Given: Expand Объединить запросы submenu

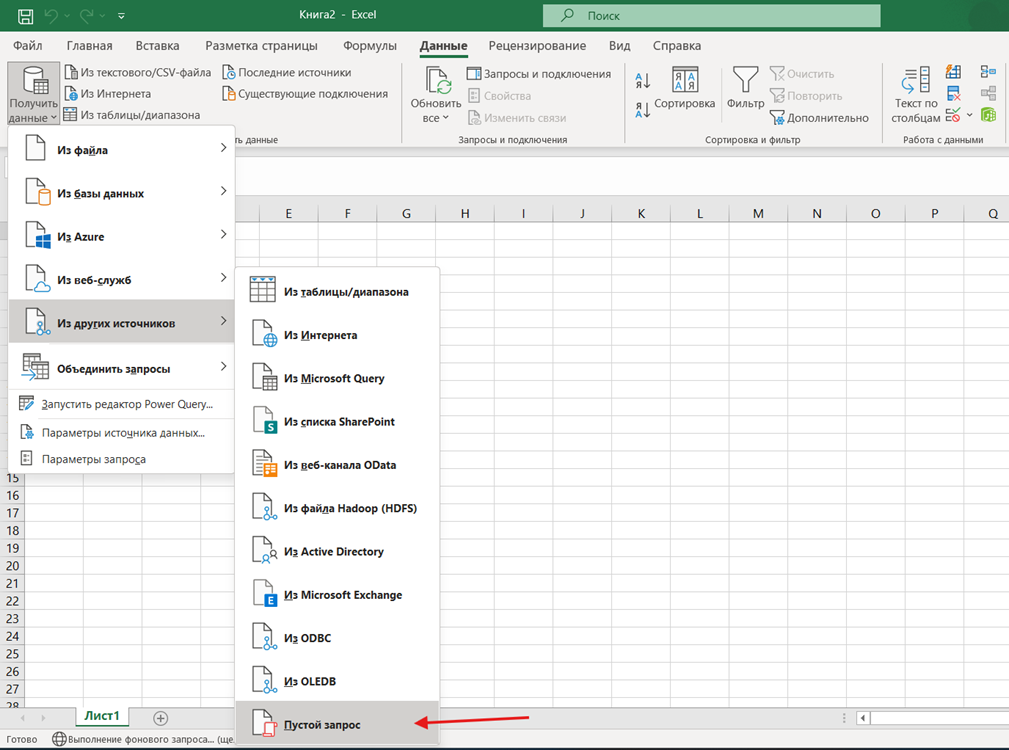Looking at the screenshot, I should pyautogui.click(x=122, y=368).
